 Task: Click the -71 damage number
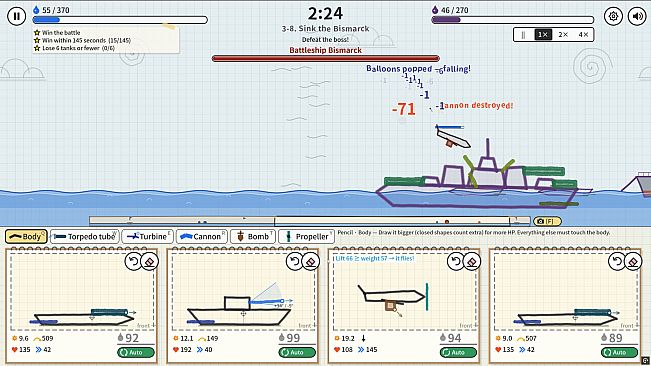click(x=404, y=109)
